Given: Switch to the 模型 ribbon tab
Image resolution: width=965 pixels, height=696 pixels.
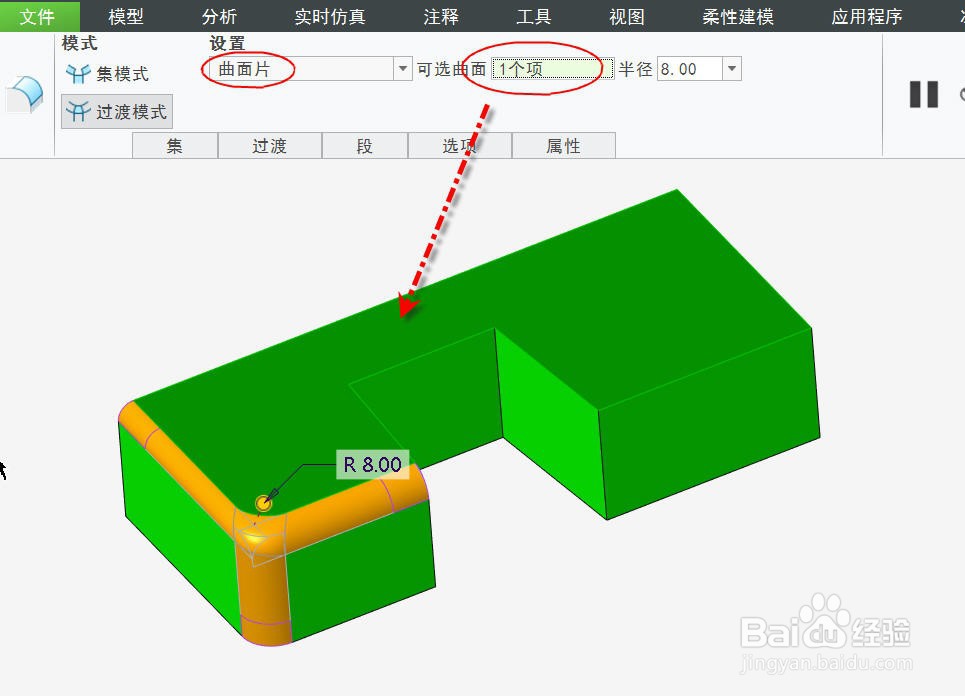Looking at the screenshot, I should [127, 16].
